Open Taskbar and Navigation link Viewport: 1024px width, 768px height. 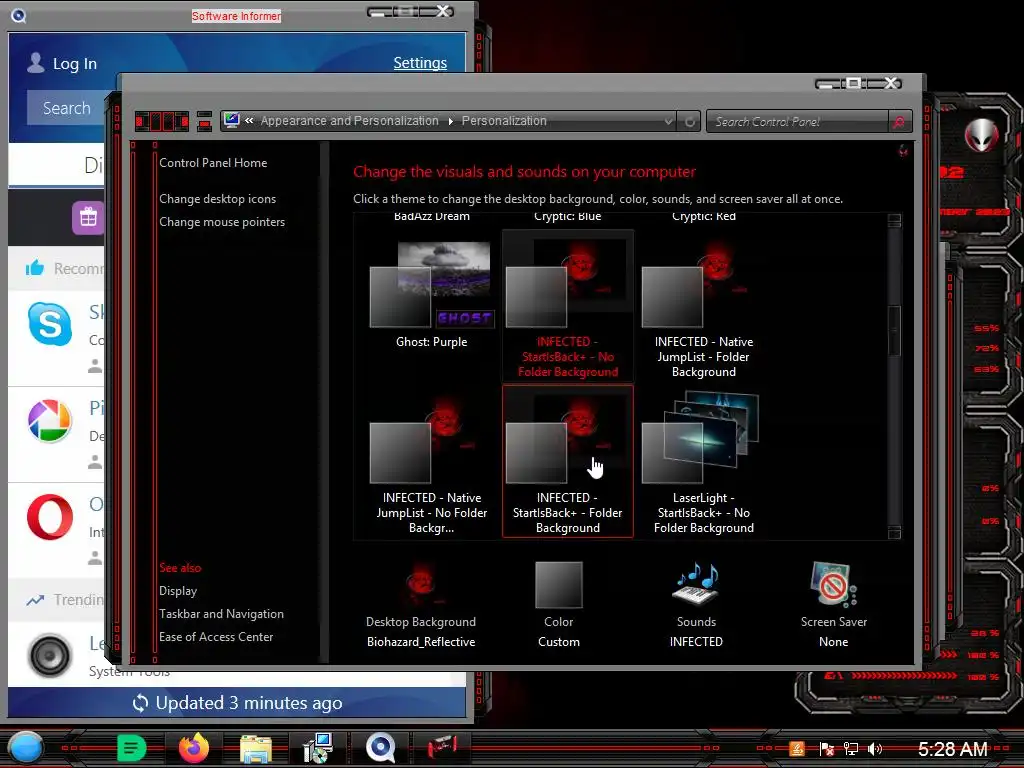pyautogui.click(x=221, y=614)
